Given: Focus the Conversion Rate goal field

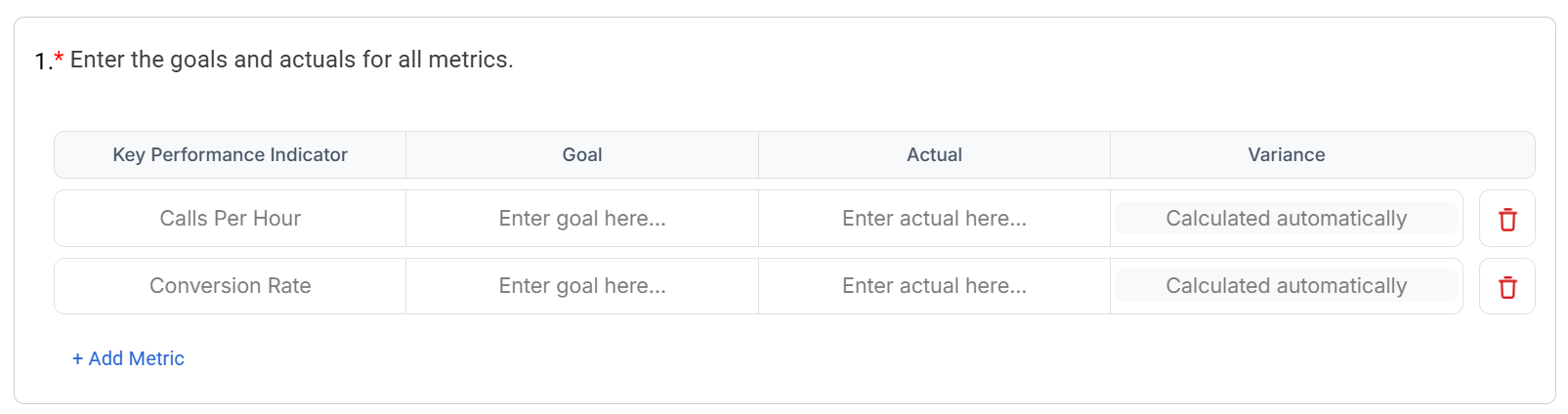Looking at the screenshot, I should point(582,286).
